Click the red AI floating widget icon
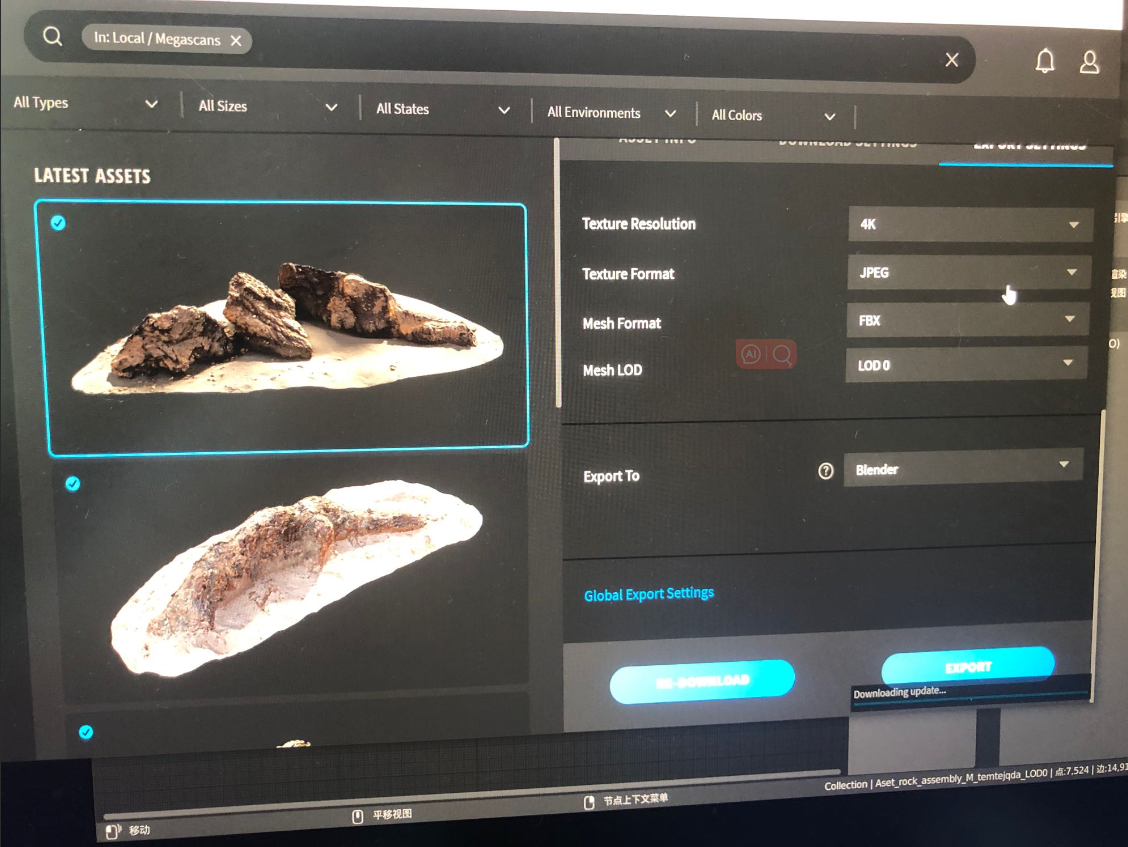 pos(751,354)
